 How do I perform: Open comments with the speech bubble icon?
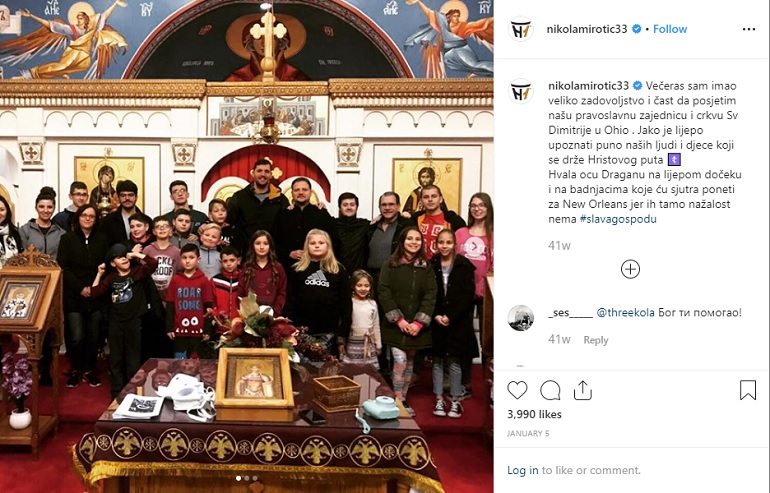point(550,390)
